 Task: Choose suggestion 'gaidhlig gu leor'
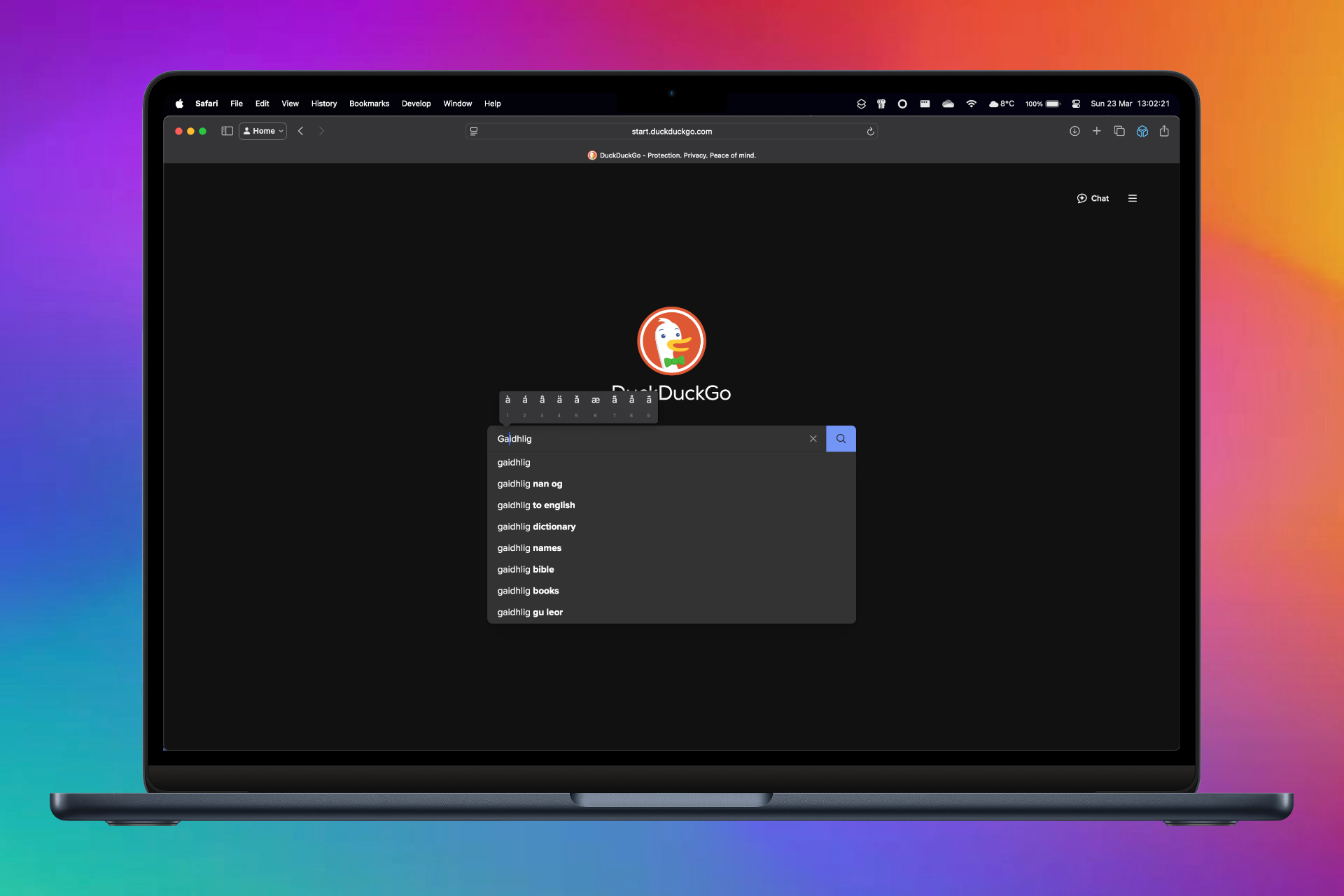[x=671, y=612]
